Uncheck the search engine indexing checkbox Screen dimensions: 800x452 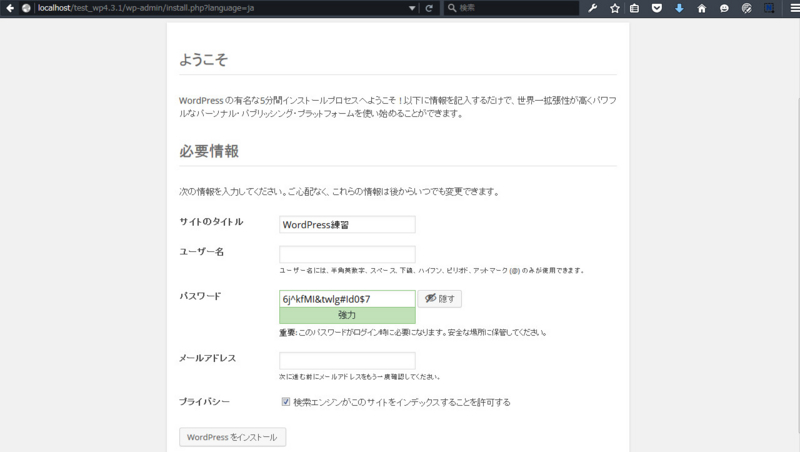pos(286,401)
